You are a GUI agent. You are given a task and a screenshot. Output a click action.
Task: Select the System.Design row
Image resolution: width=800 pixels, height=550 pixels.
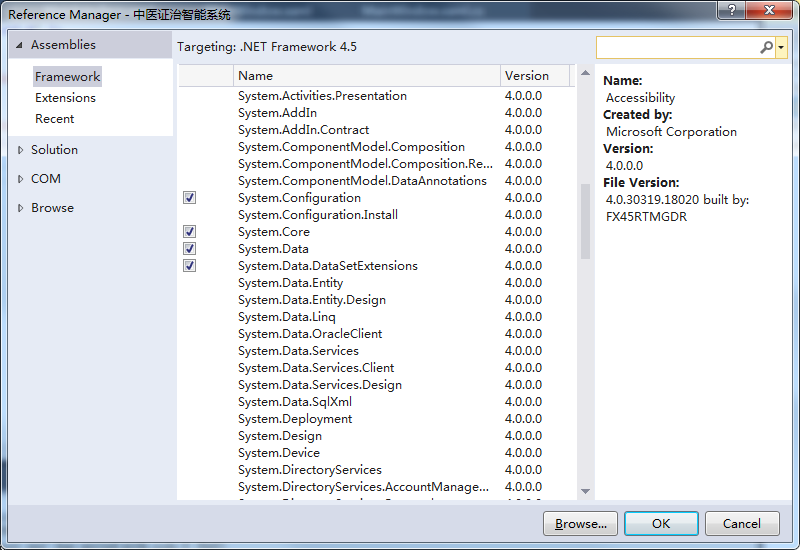tap(377, 436)
